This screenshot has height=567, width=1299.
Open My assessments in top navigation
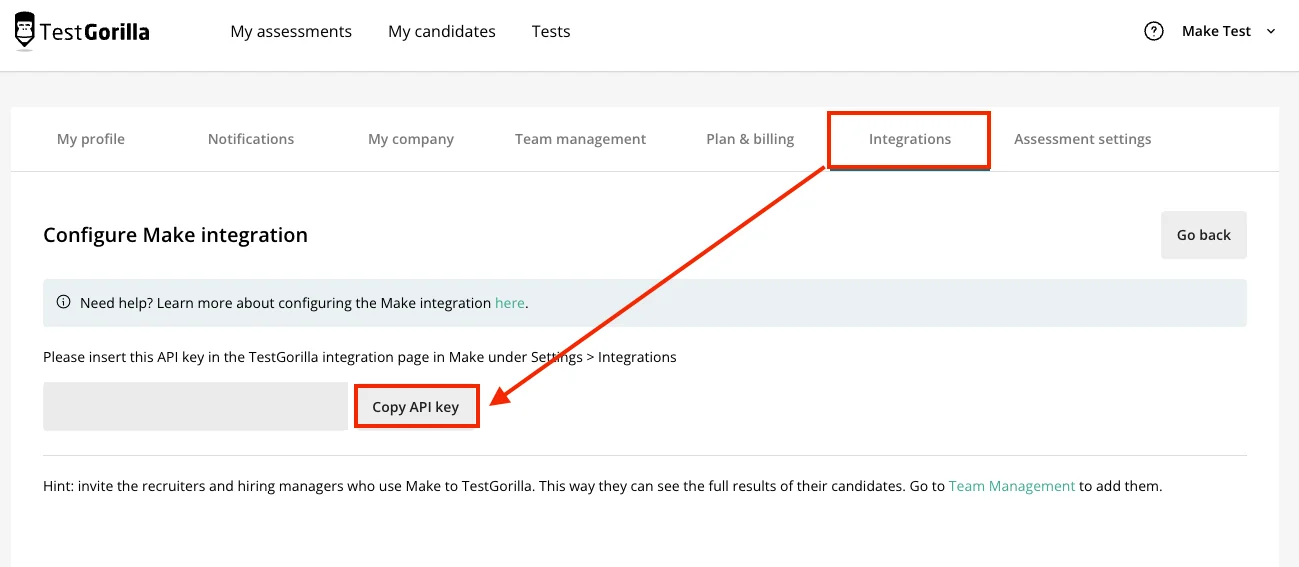(291, 31)
